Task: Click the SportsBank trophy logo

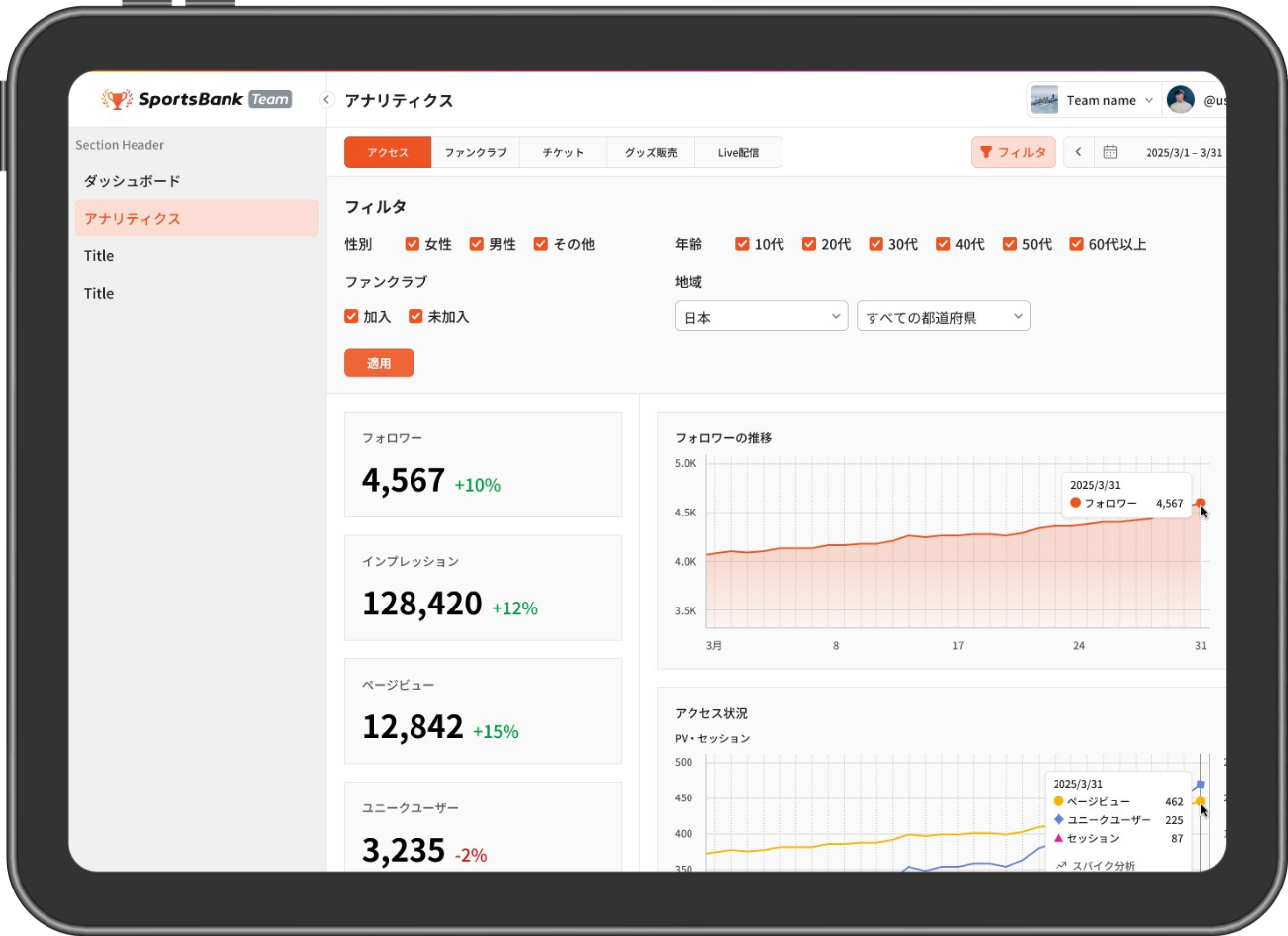Action: 117,99
